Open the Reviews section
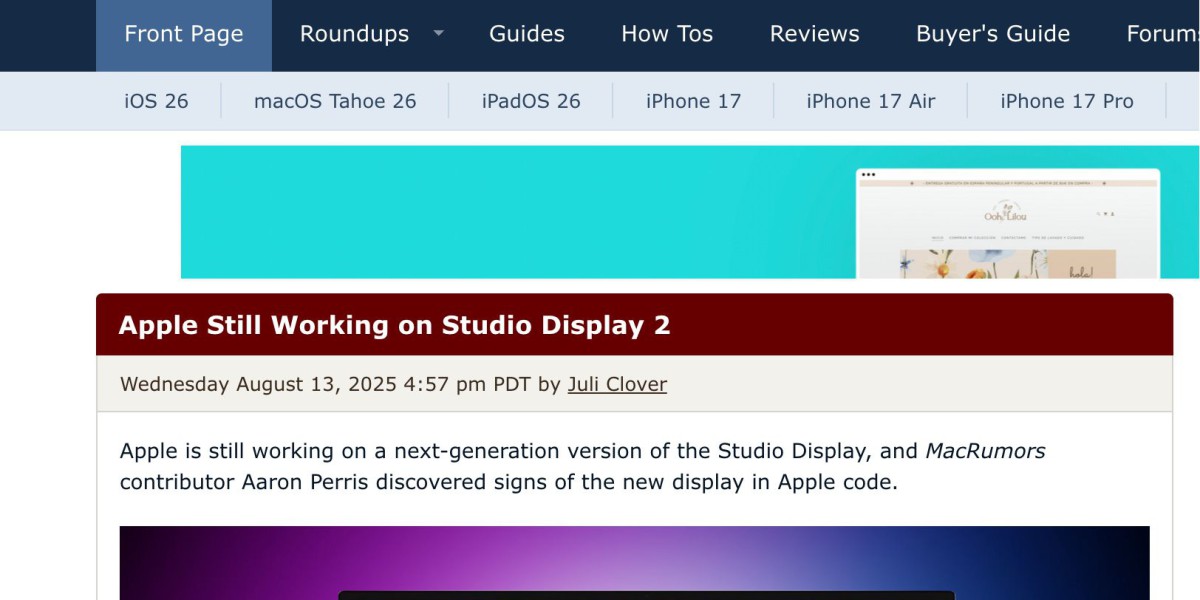This screenshot has height=600, width=1200. tap(814, 35)
